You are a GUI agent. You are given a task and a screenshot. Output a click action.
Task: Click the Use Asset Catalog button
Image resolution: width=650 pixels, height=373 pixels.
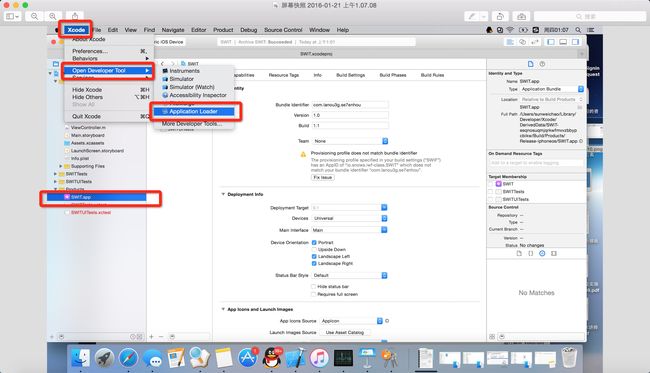pos(345,332)
